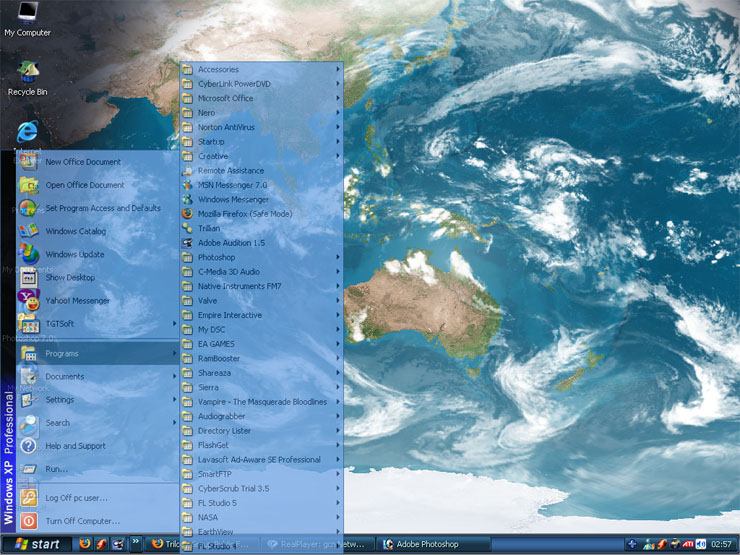The height and width of the screenshot is (555, 740).
Task: Select Run... in the start menu
Action: pyautogui.click(x=98, y=469)
